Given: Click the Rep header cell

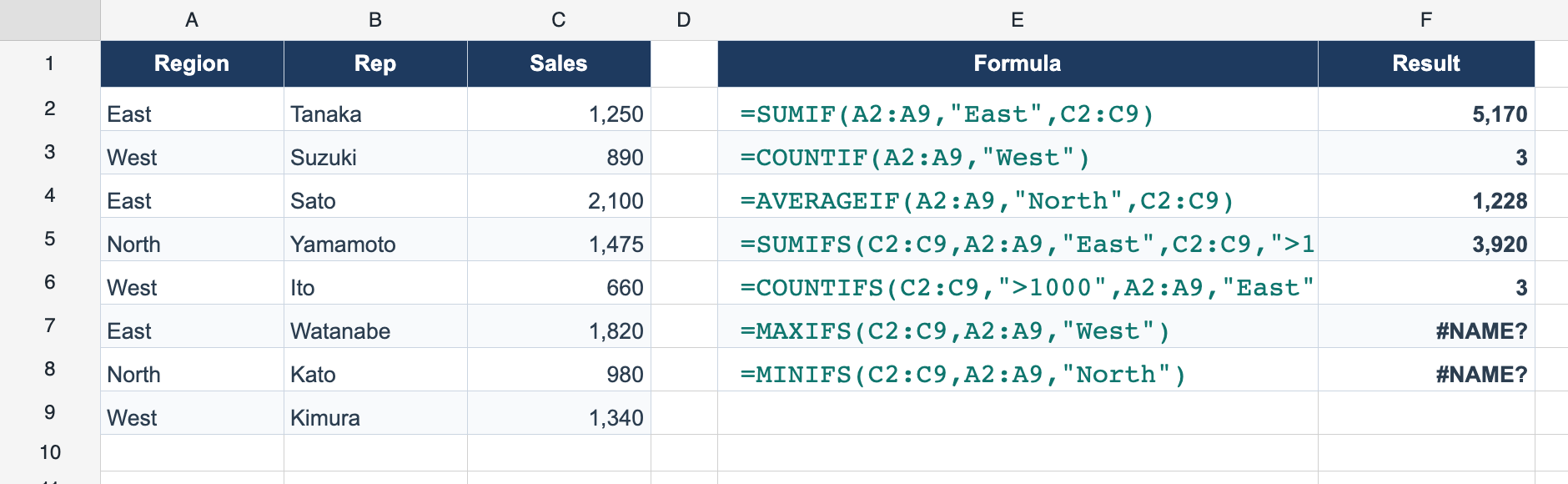Looking at the screenshot, I should [x=375, y=63].
